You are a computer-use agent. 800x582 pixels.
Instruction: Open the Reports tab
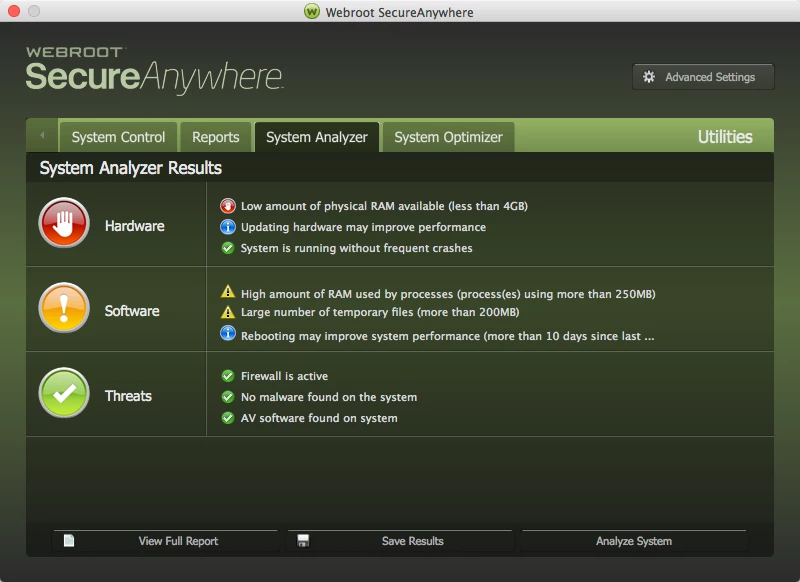click(215, 137)
